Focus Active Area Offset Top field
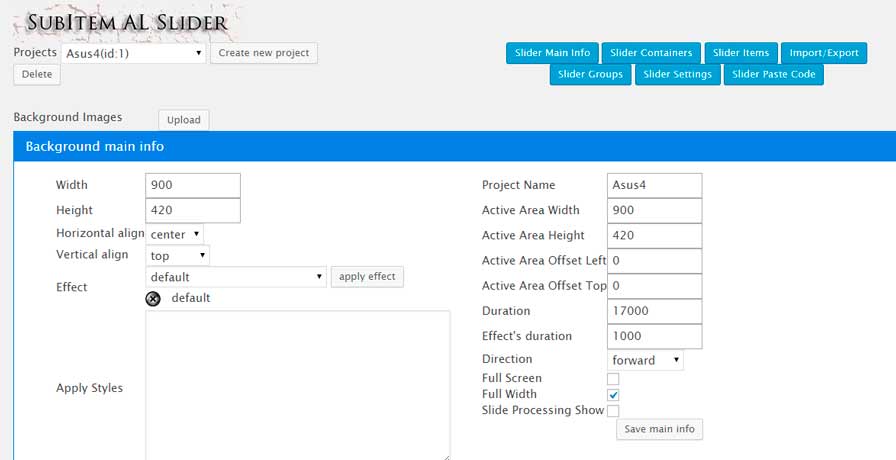The height and width of the screenshot is (460, 896). [655, 286]
